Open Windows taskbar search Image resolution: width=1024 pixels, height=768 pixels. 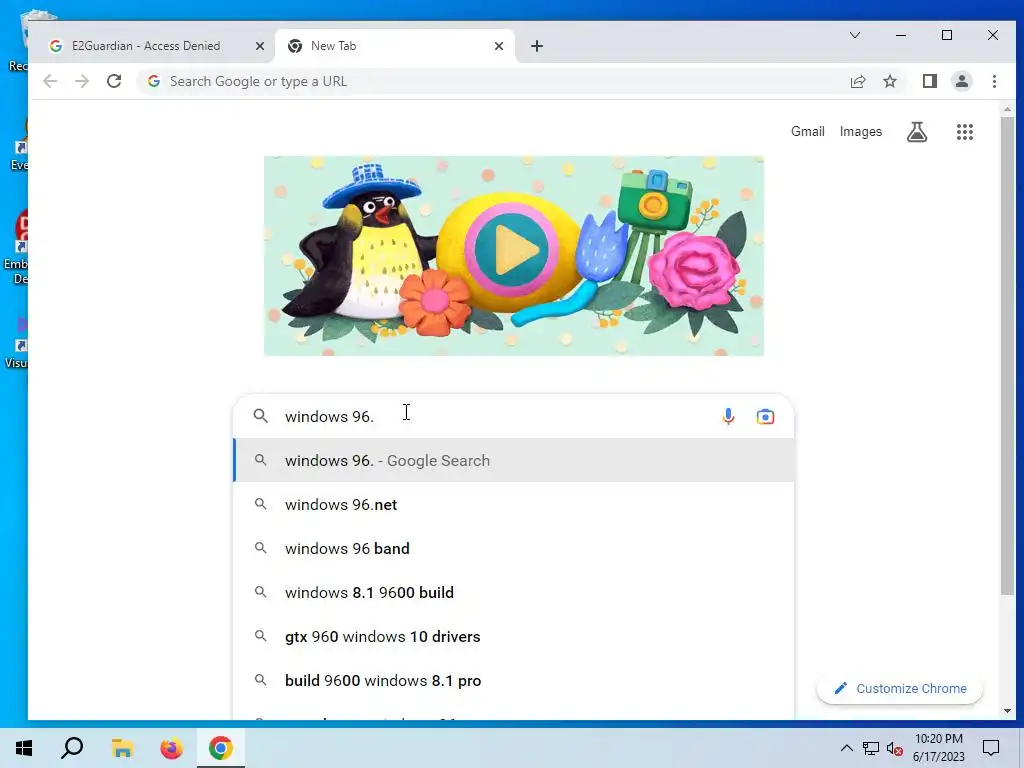click(72, 748)
